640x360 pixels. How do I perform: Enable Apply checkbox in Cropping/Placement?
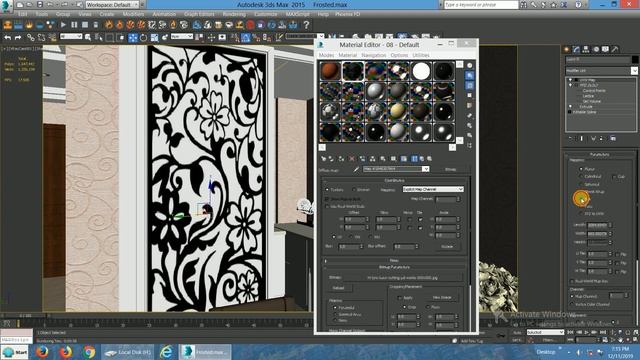click(x=400, y=298)
